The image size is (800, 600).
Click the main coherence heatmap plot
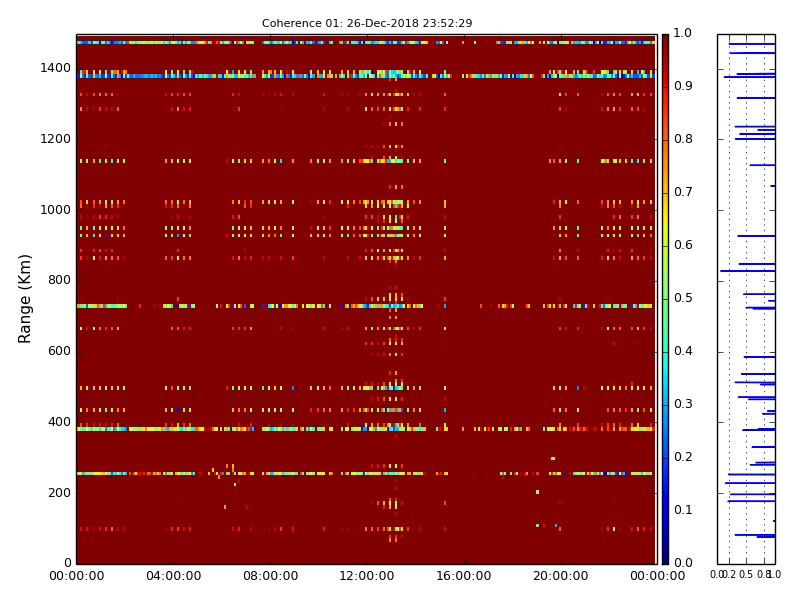click(x=367, y=299)
